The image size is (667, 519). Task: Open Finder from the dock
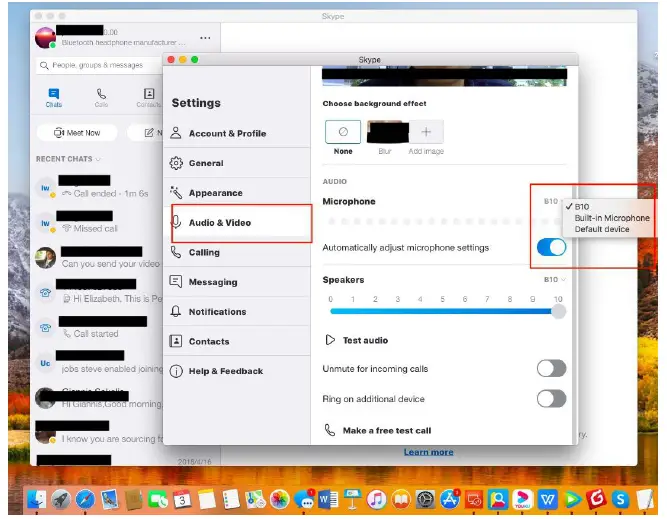[x=37, y=499]
